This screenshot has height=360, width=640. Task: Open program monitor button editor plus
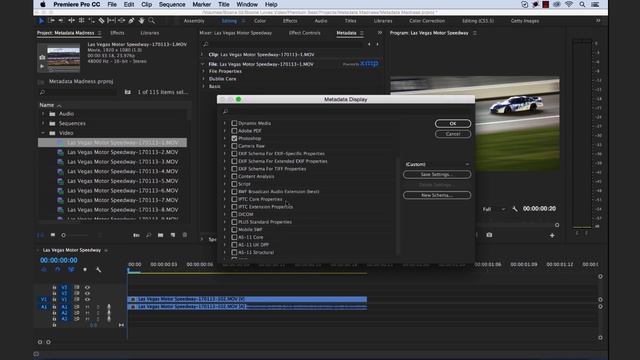[x=552, y=236]
